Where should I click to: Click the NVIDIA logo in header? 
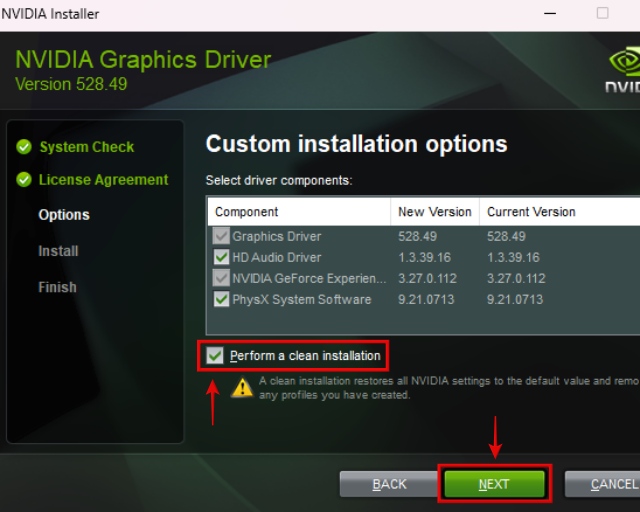click(x=624, y=68)
